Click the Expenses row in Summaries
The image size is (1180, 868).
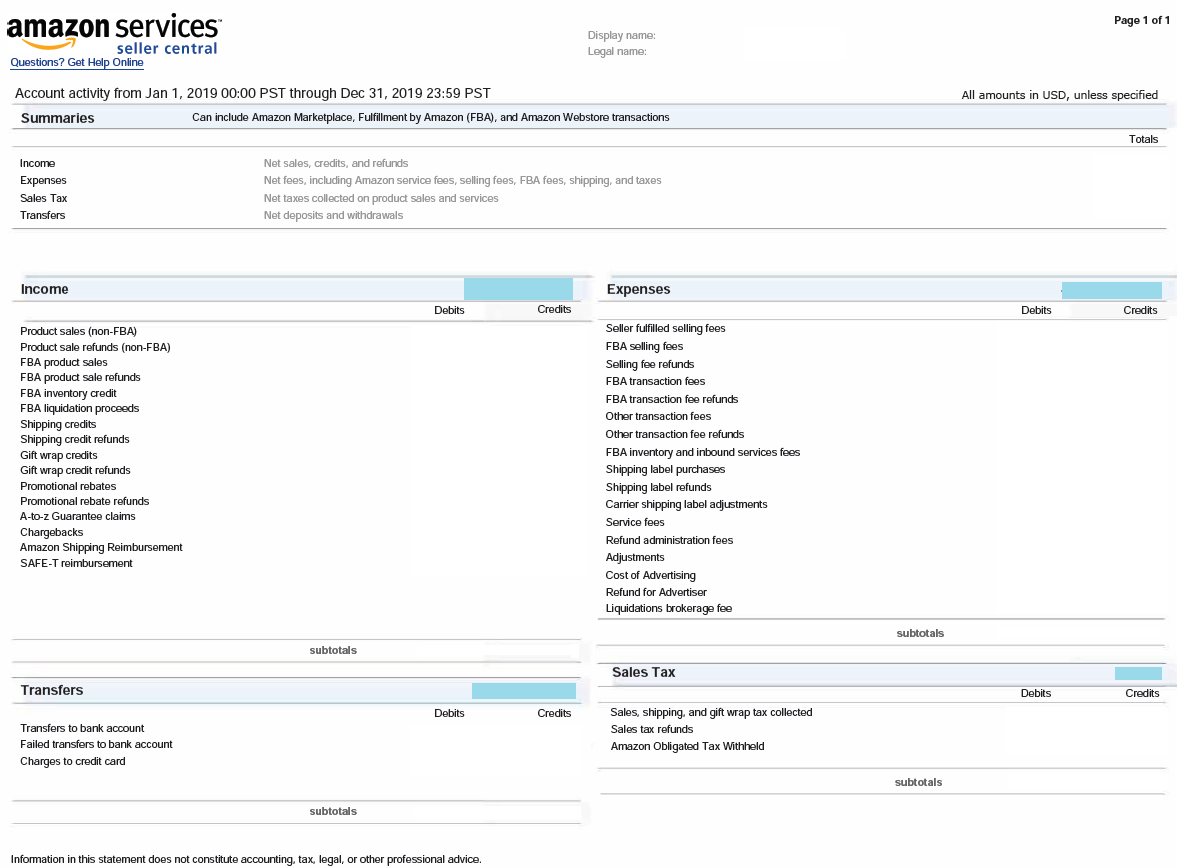pyautogui.click(x=43, y=181)
